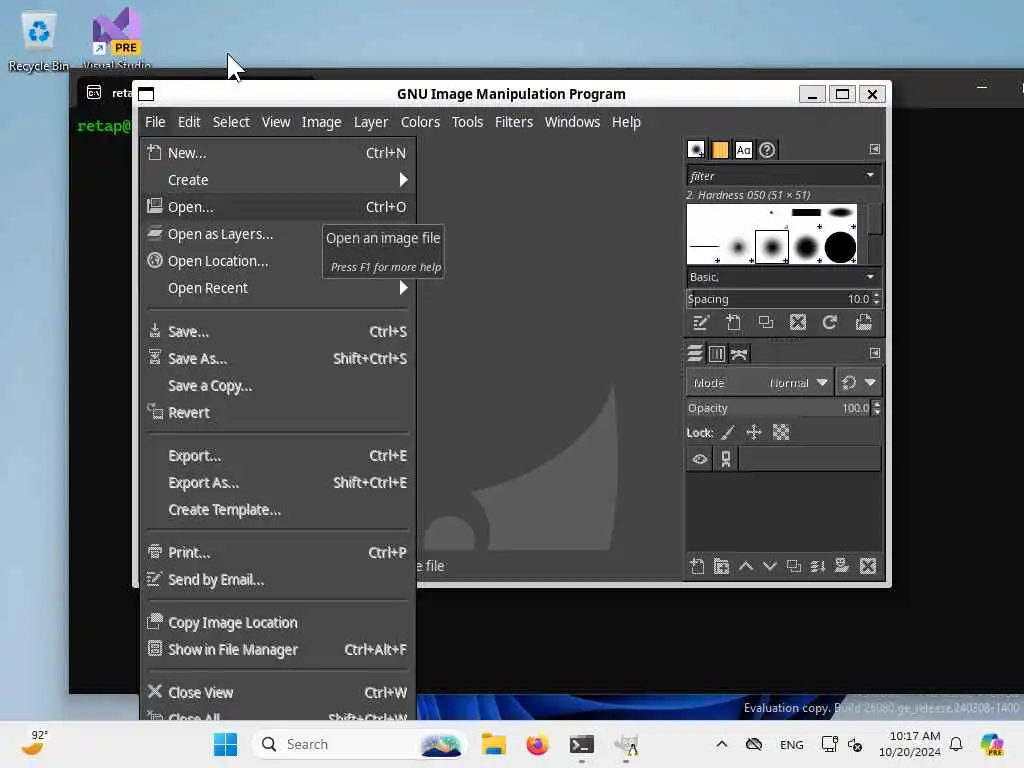Viewport: 1024px width, 768px height.
Task: Select the Hardness 050 brush thumbnail
Action: pyautogui.click(x=771, y=247)
